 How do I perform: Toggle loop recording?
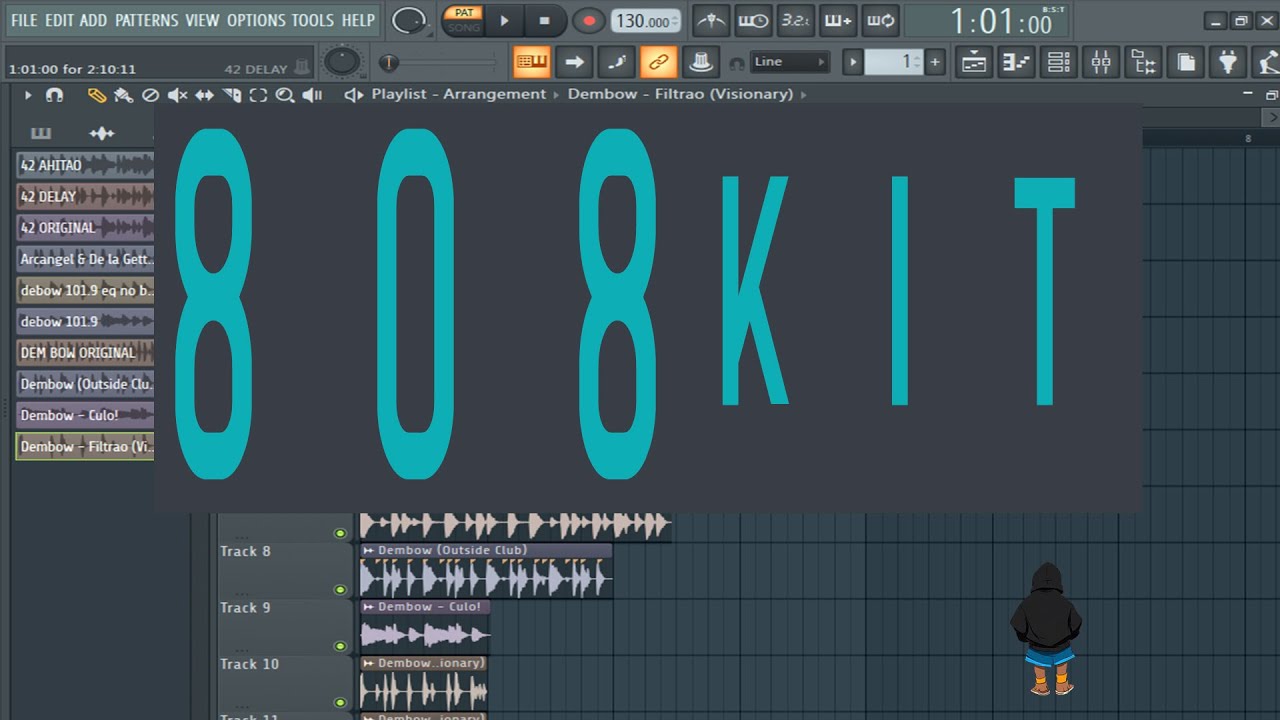(880, 20)
